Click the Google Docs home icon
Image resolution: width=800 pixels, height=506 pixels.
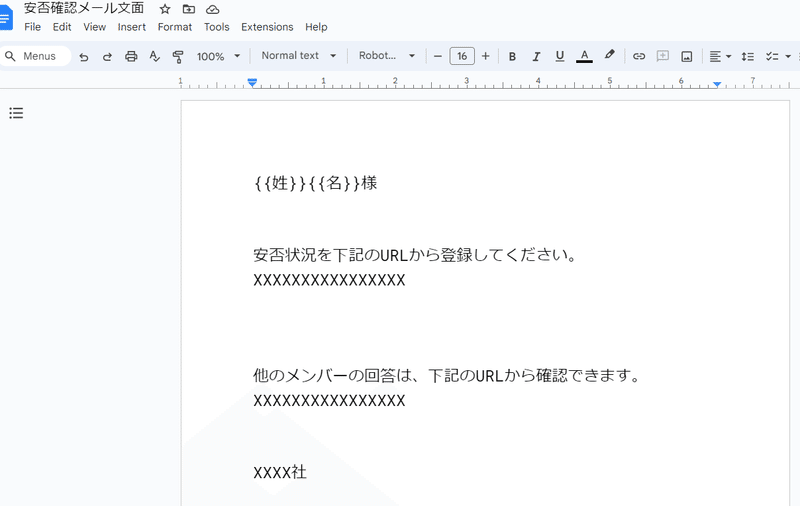coord(5,18)
